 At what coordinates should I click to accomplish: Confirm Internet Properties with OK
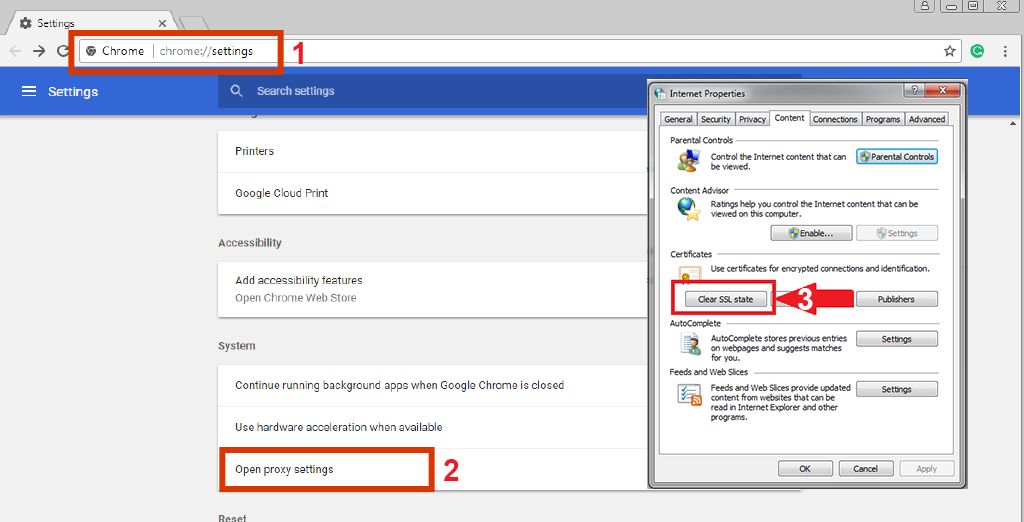tap(805, 468)
